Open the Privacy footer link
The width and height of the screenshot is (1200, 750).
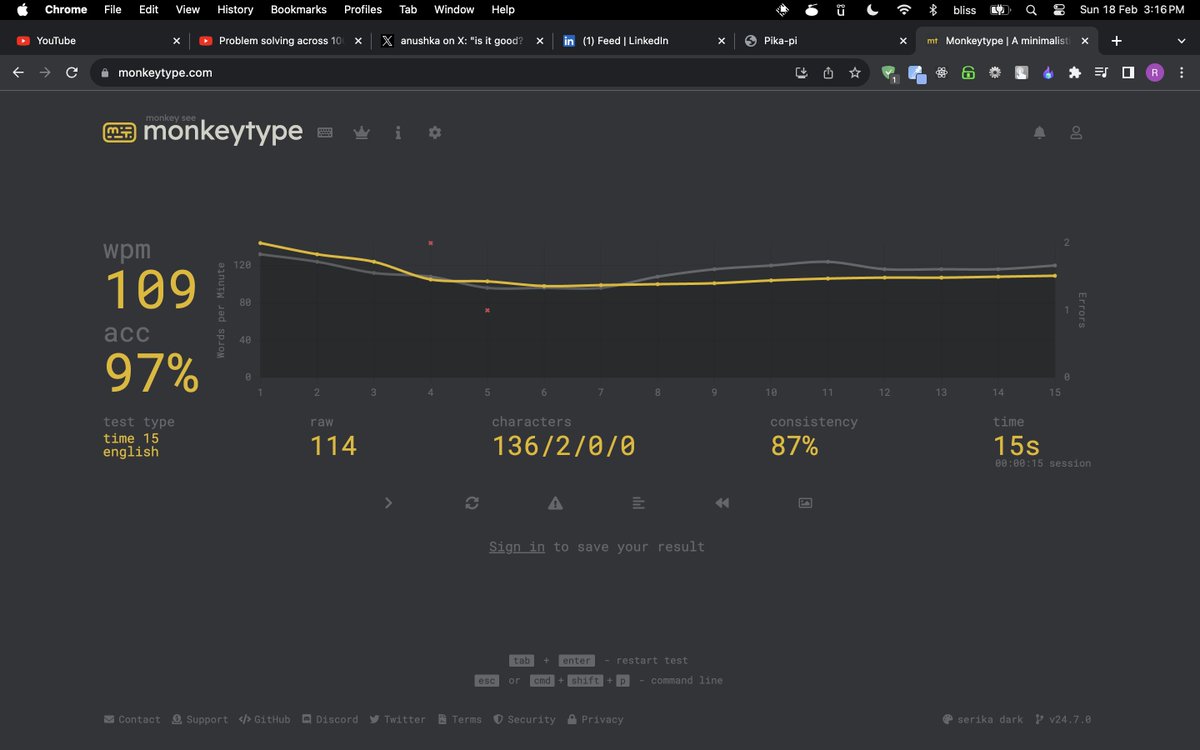click(x=595, y=719)
